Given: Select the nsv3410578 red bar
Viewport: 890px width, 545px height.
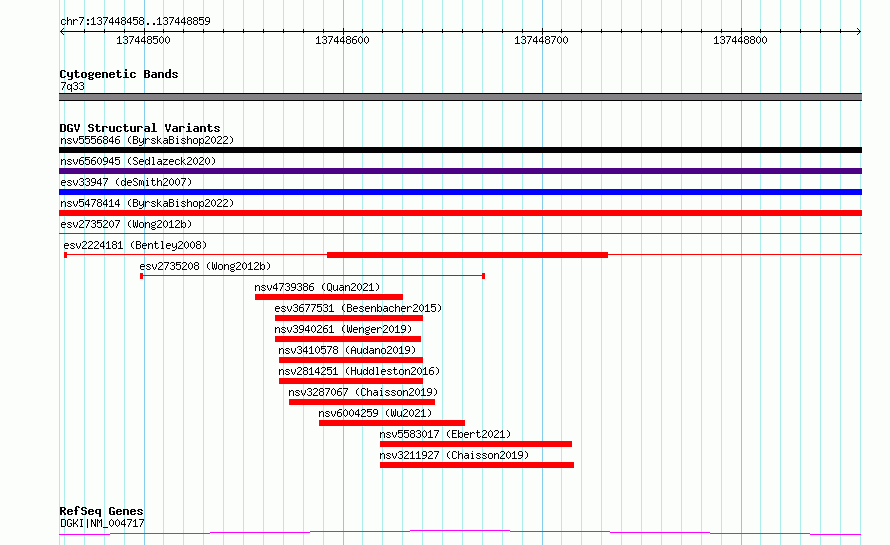Looking at the screenshot, I should [351, 360].
